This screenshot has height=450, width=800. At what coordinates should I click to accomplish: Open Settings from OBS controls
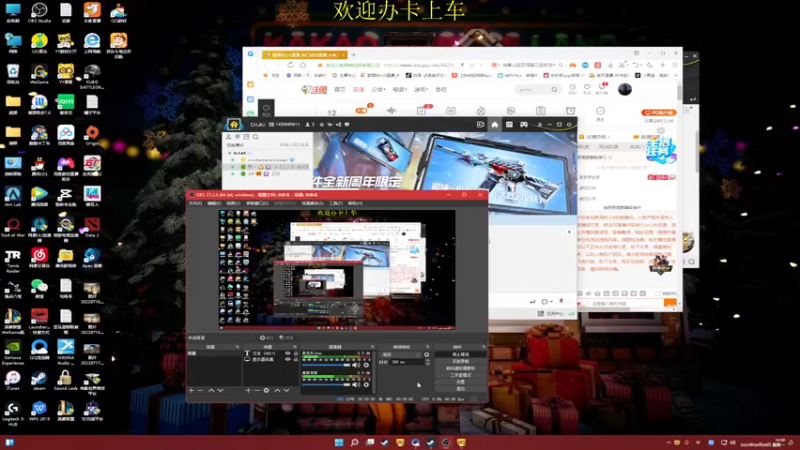pyautogui.click(x=461, y=382)
